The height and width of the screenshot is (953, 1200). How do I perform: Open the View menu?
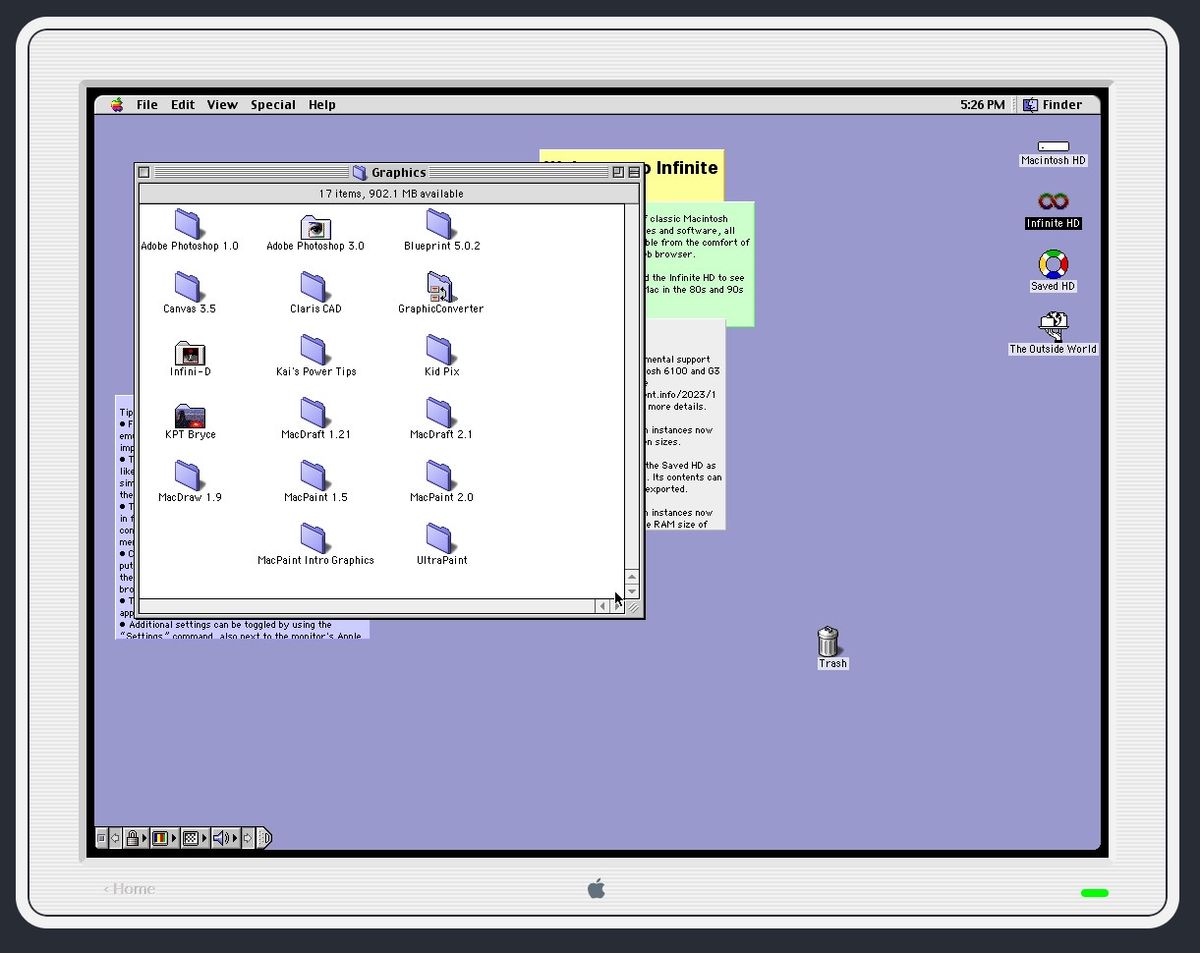click(222, 104)
